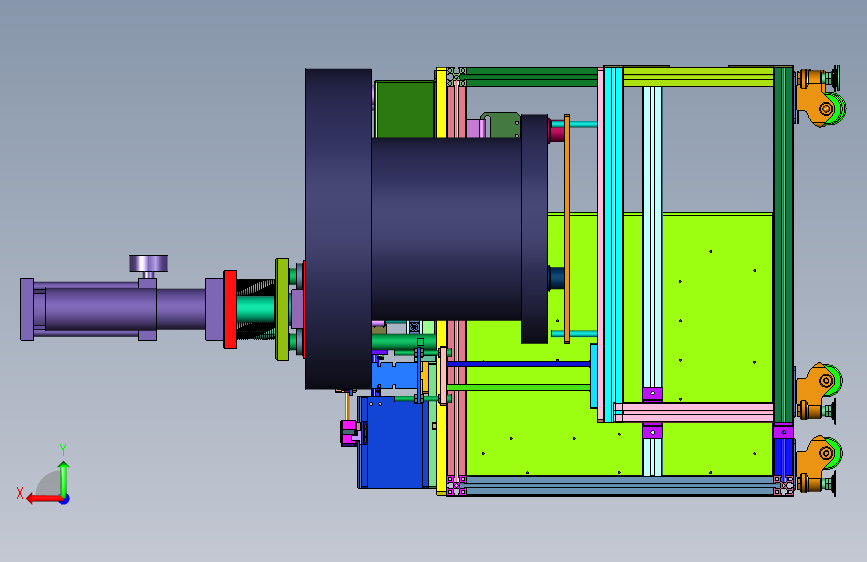Click the blue Z axis dot on triad
This screenshot has height=562, width=867.
(65, 499)
